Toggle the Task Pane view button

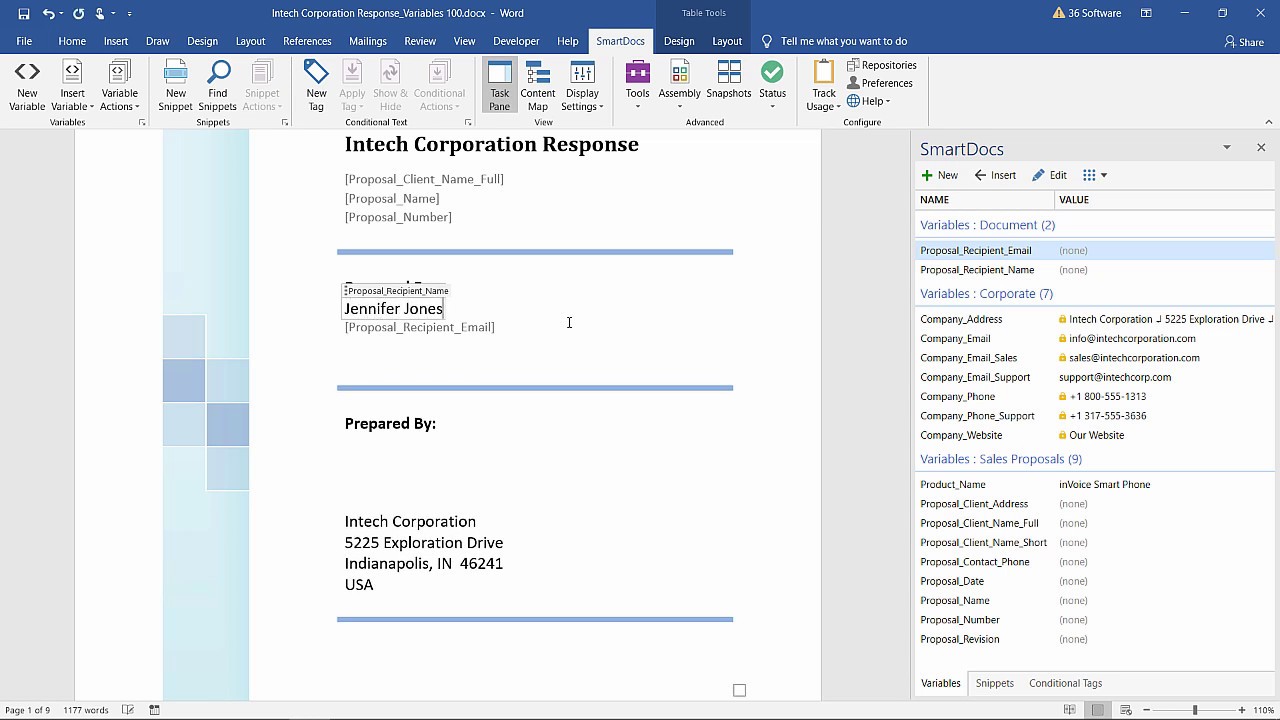[x=499, y=86]
